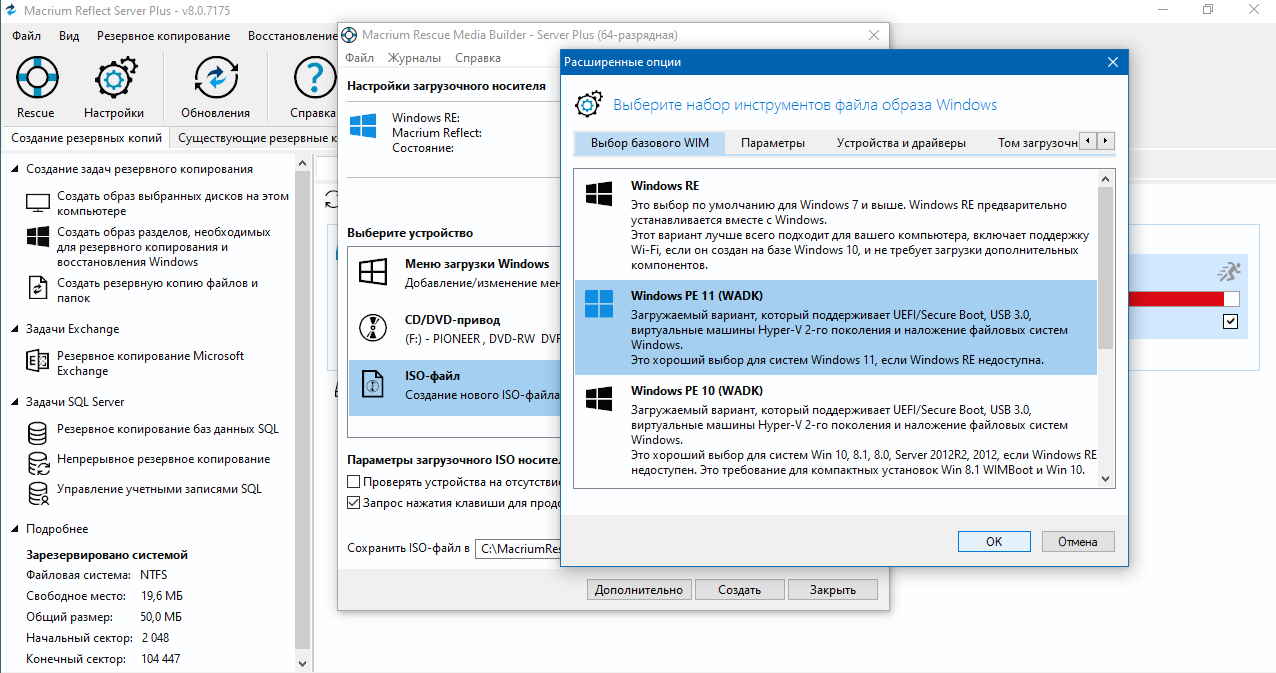Screen dimensions: 1276x673
Task: Open Том загрузочн tab
Action: (1037, 143)
